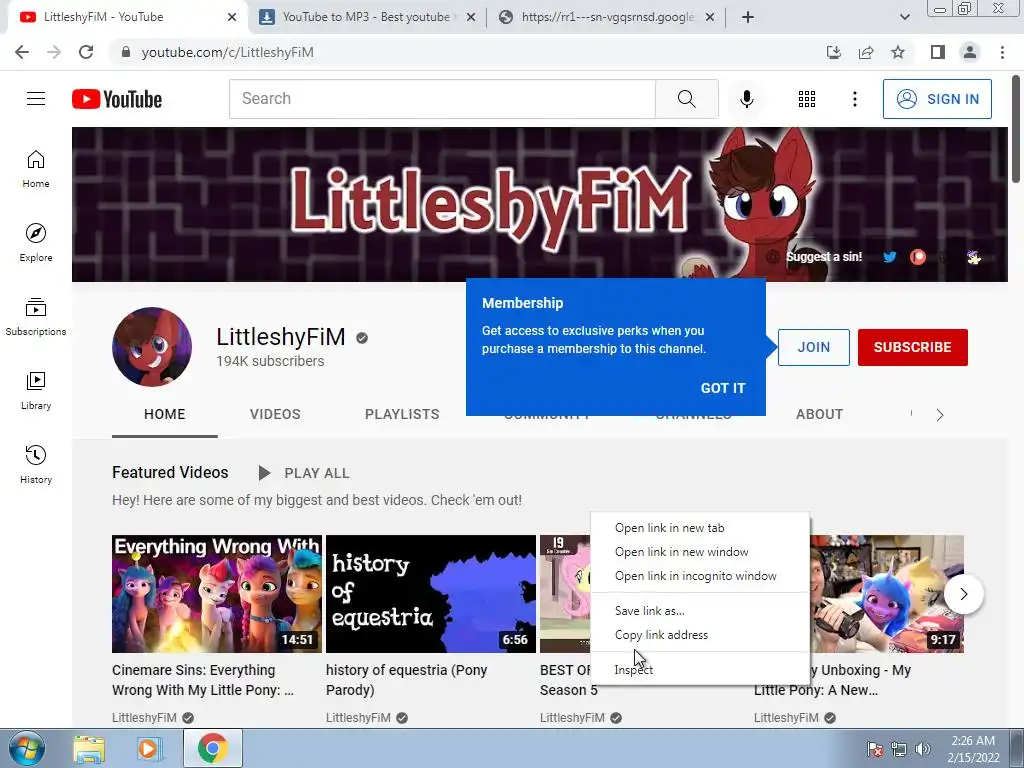
Task: Open YouTube settings three-dot menu
Action: coord(855,99)
